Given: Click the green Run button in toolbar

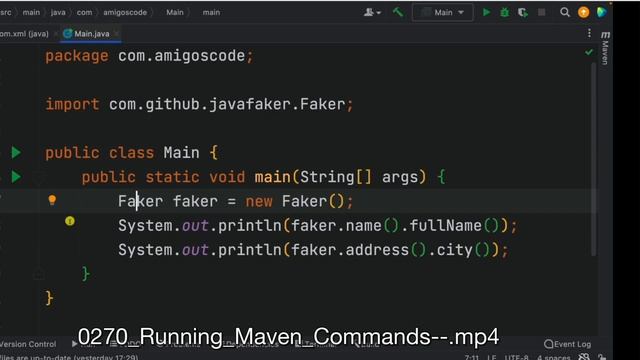Looking at the screenshot, I should click(x=486, y=12).
